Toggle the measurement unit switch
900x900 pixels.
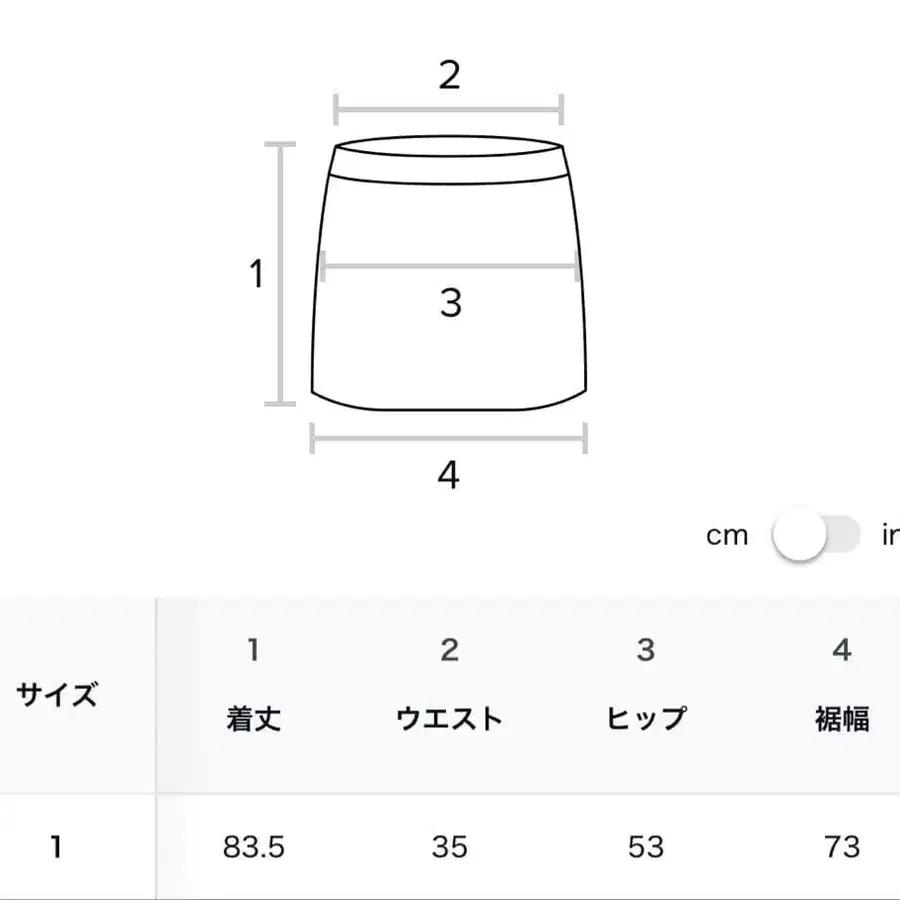tap(812, 536)
